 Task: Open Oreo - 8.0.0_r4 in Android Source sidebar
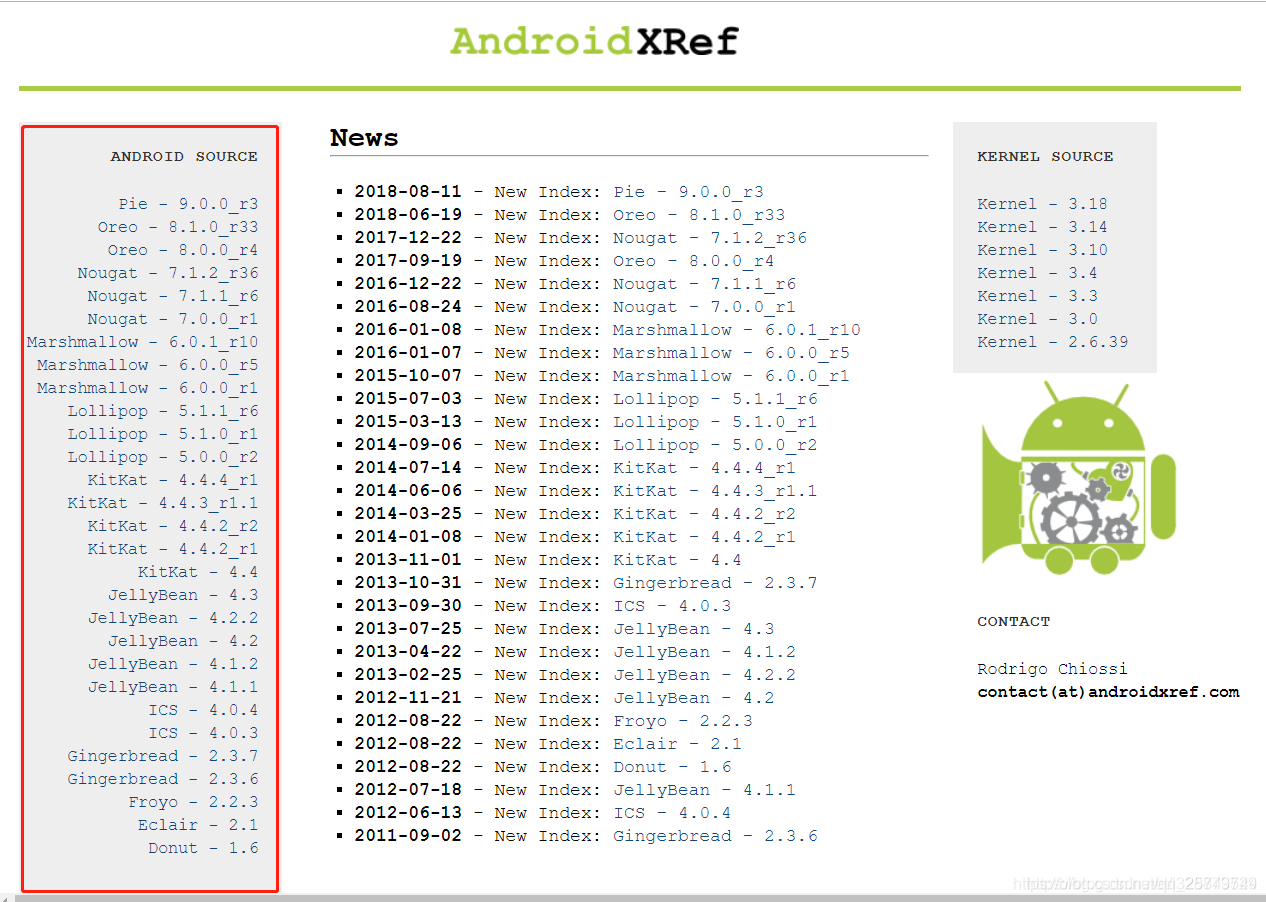(x=183, y=250)
